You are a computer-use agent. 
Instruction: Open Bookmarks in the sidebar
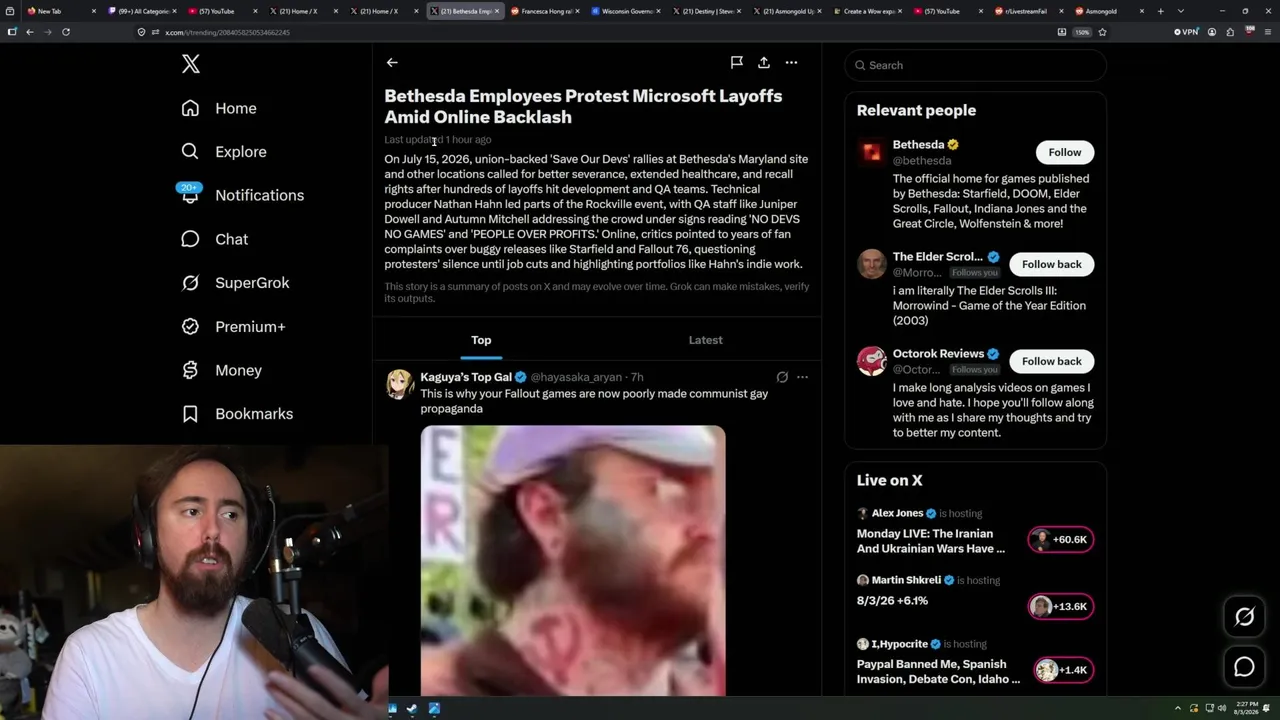237,414
